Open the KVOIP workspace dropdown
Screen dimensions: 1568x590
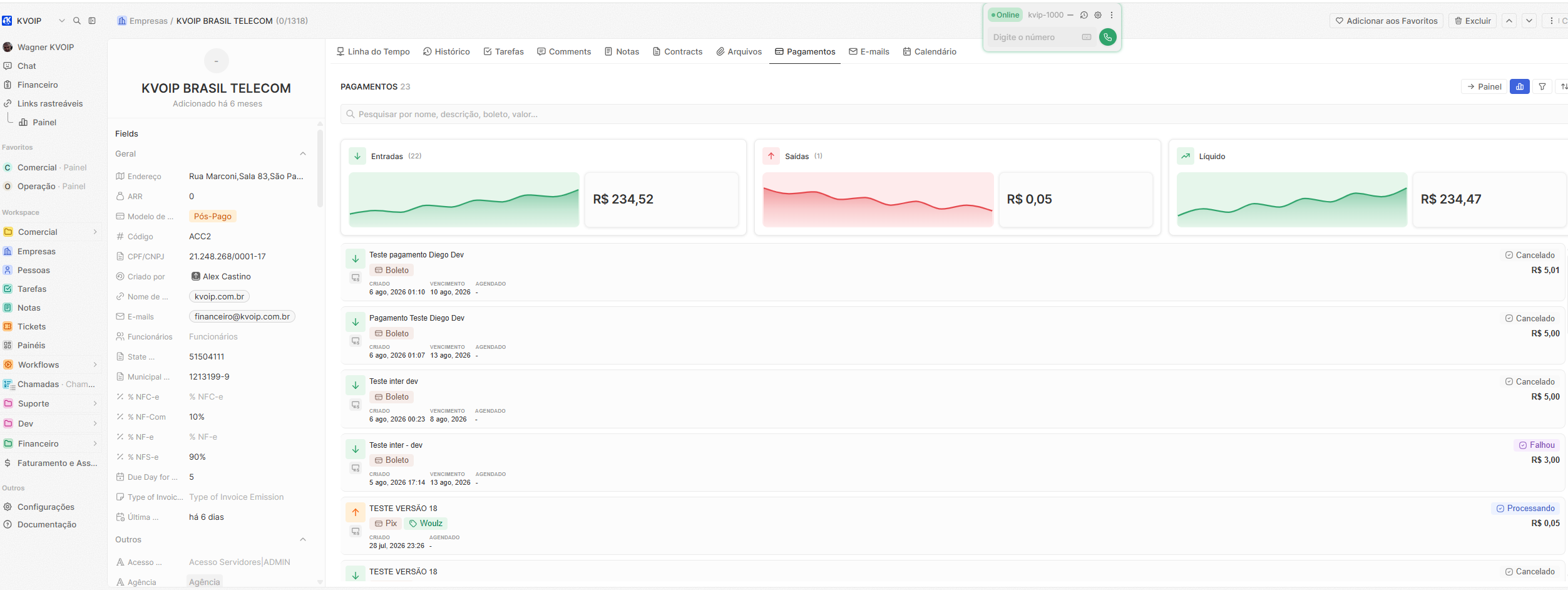(62, 21)
